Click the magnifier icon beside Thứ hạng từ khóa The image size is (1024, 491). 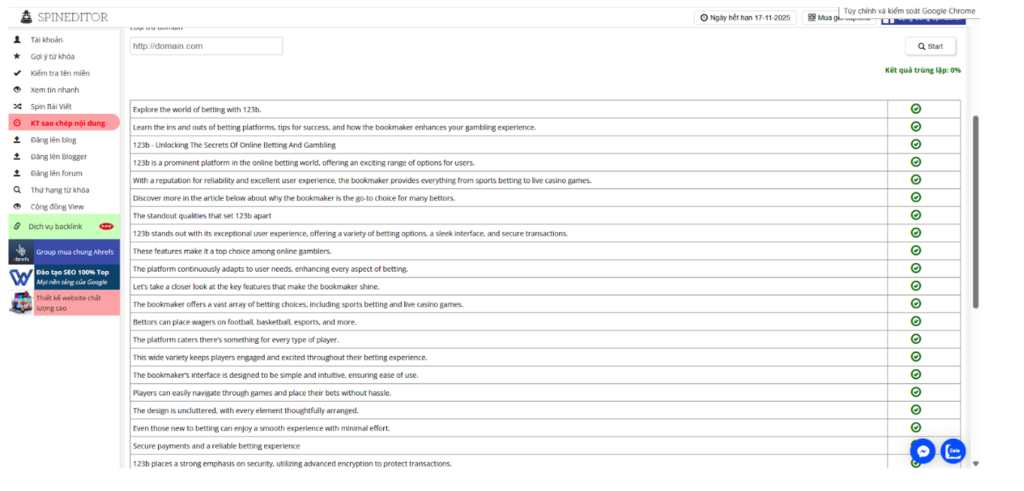coord(17,189)
